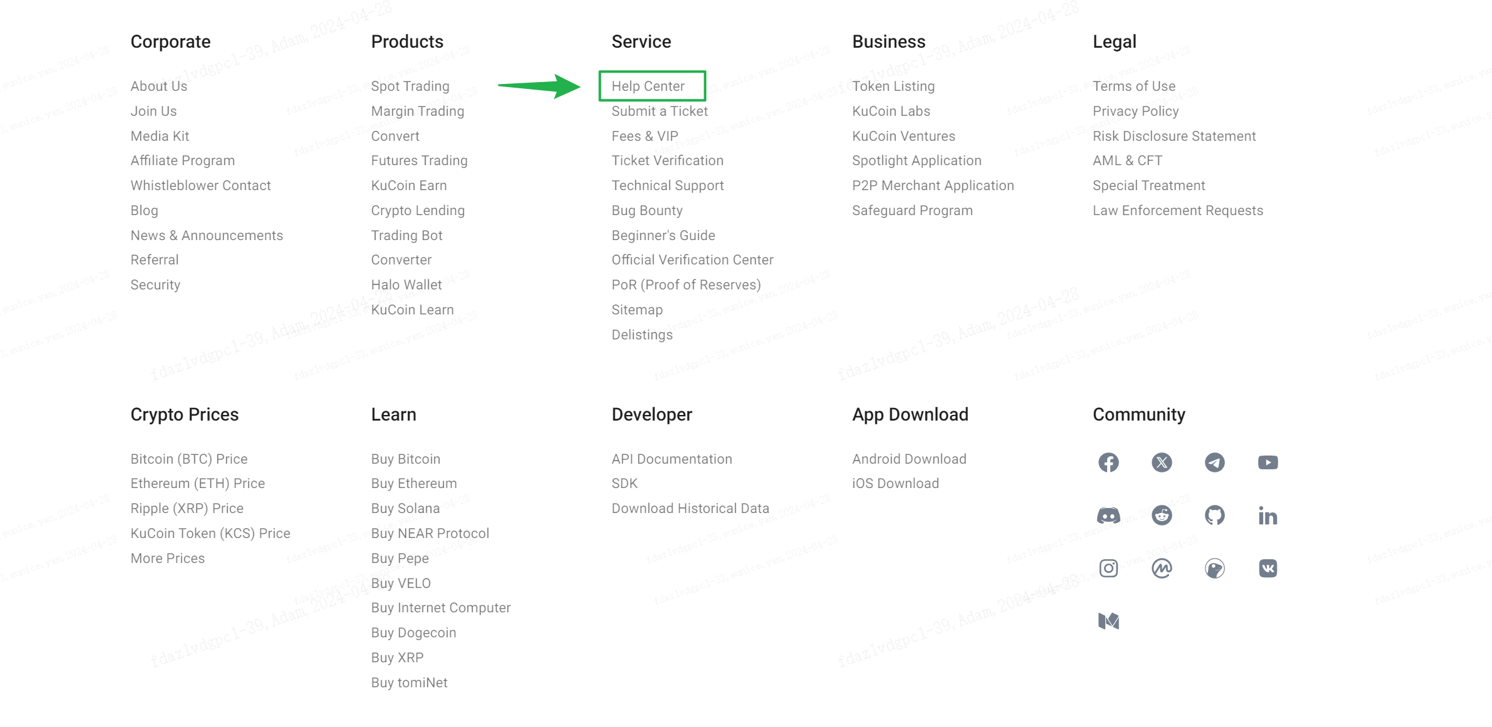Open the Submit a Ticket link
Screen dimensions: 1492x727
click(x=659, y=111)
